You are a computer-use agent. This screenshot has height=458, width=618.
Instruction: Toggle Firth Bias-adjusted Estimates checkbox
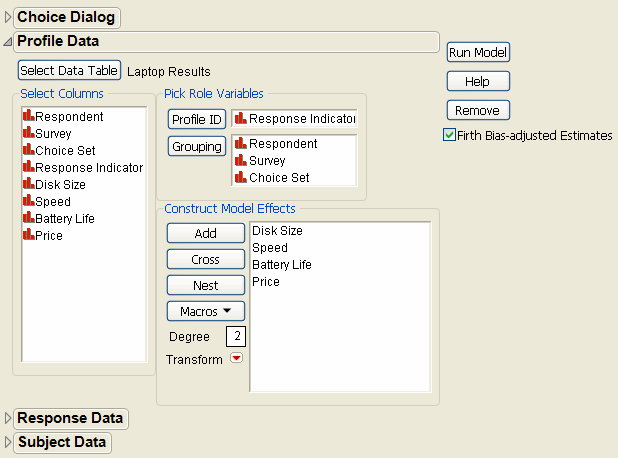coord(449,135)
